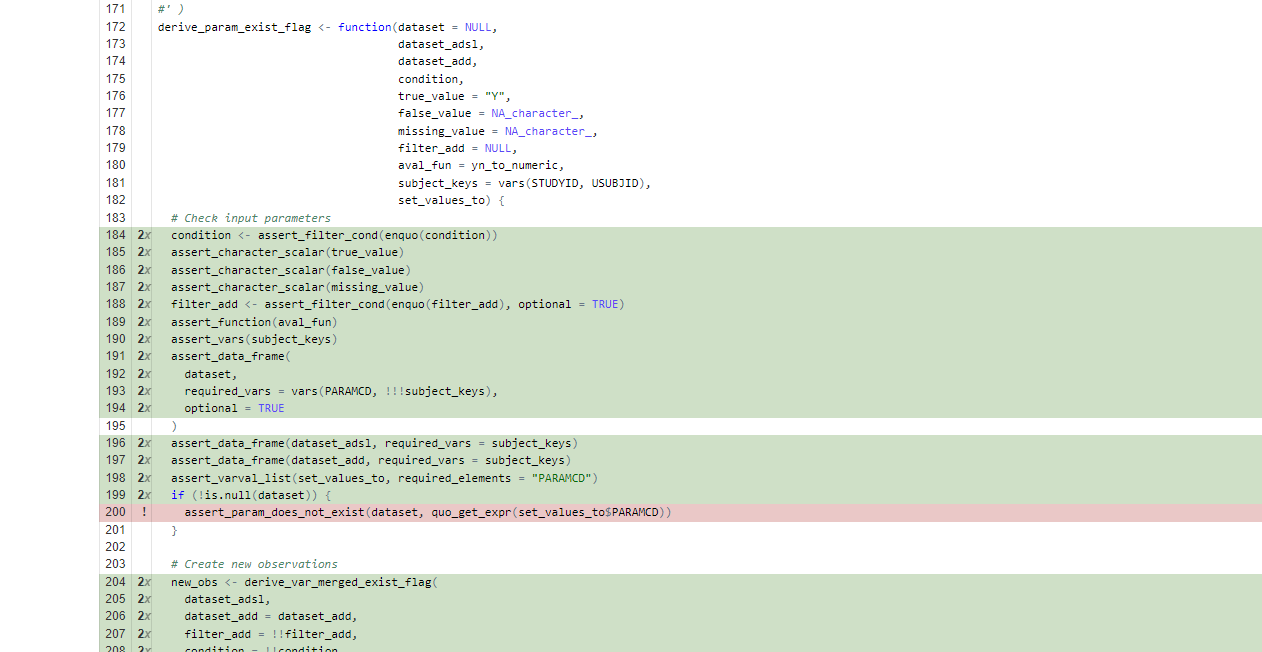Click 'dataset_add = dataset_add,' on line 206

coord(271,617)
